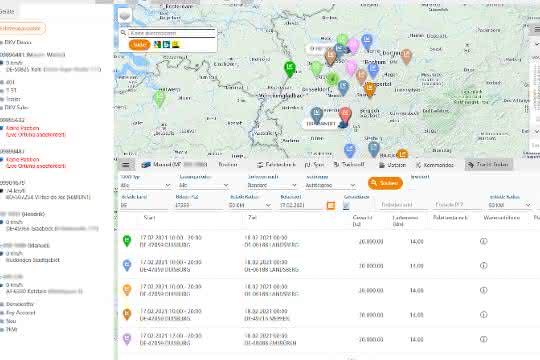Select the Google Maps provider icon
This screenshot has height=360, width=540.
[157, 44]
